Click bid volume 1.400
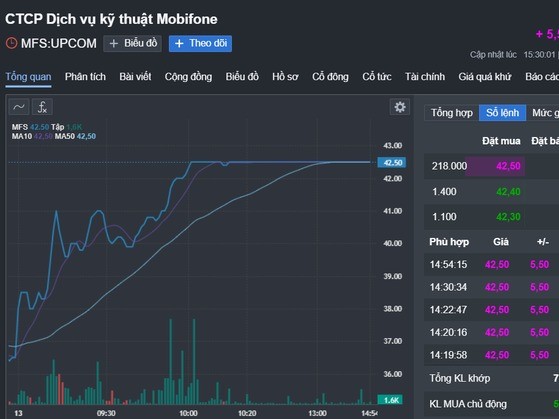Screen dimensions: 559x419 [444, 192]
